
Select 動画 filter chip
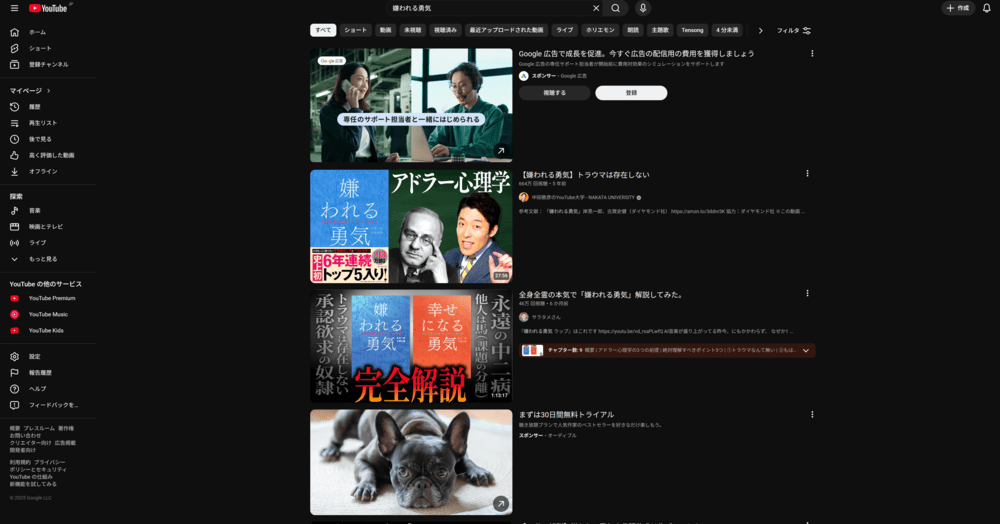[385, 30]
